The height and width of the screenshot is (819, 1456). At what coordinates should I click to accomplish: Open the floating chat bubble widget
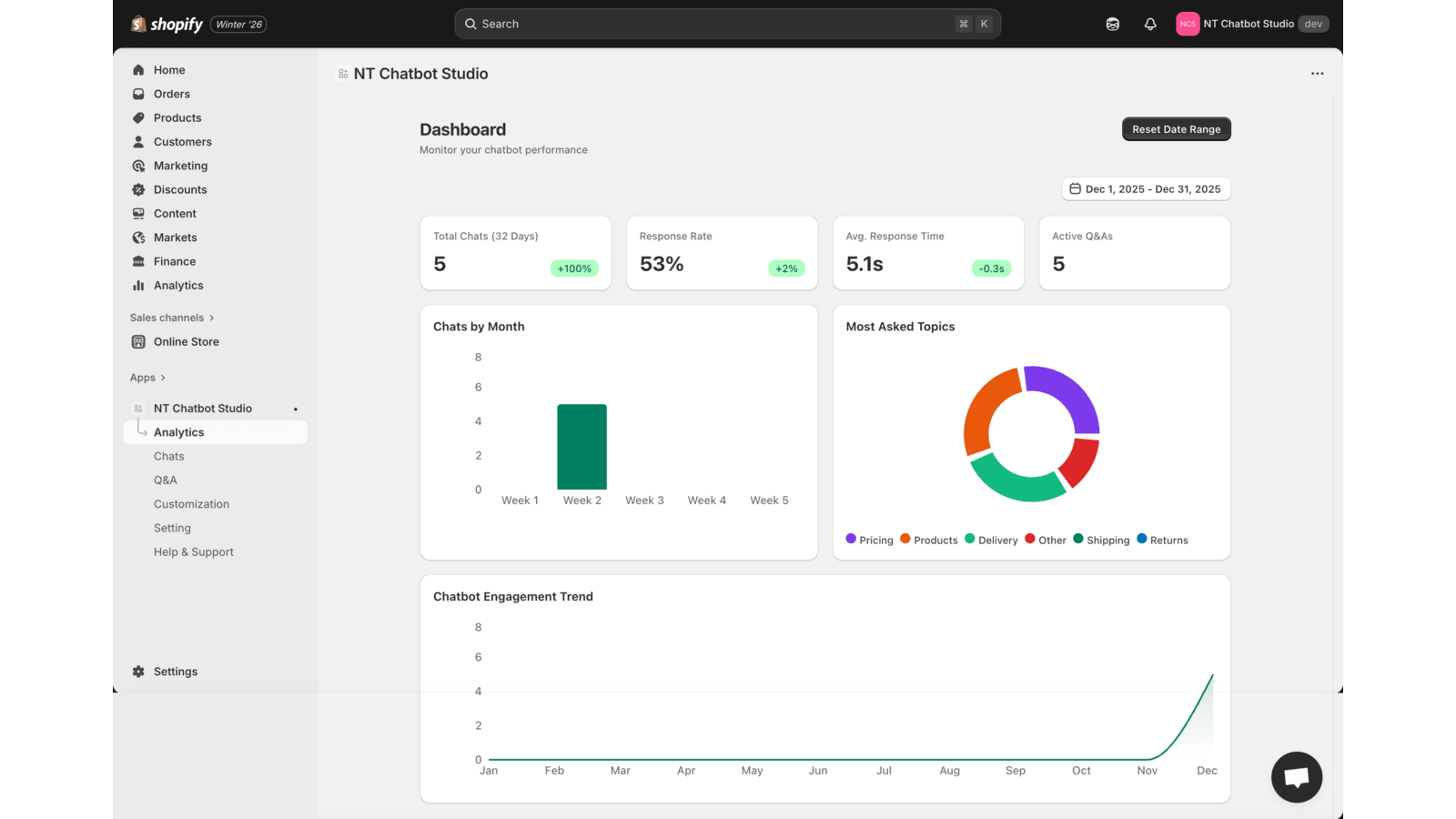[x=1296, y=777]
